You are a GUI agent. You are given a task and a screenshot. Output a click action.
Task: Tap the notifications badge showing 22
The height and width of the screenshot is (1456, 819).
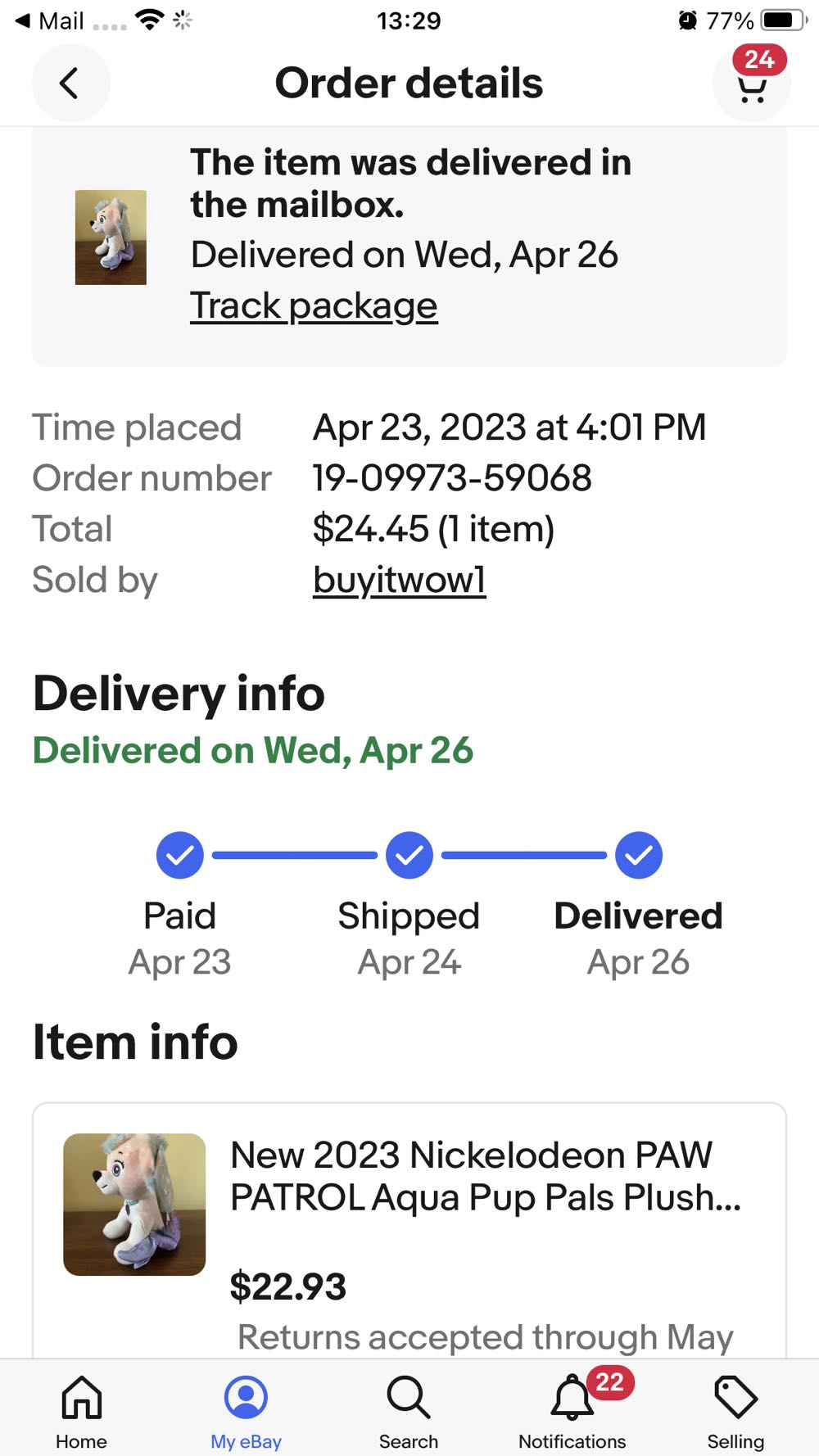(x=609, y=1382)
